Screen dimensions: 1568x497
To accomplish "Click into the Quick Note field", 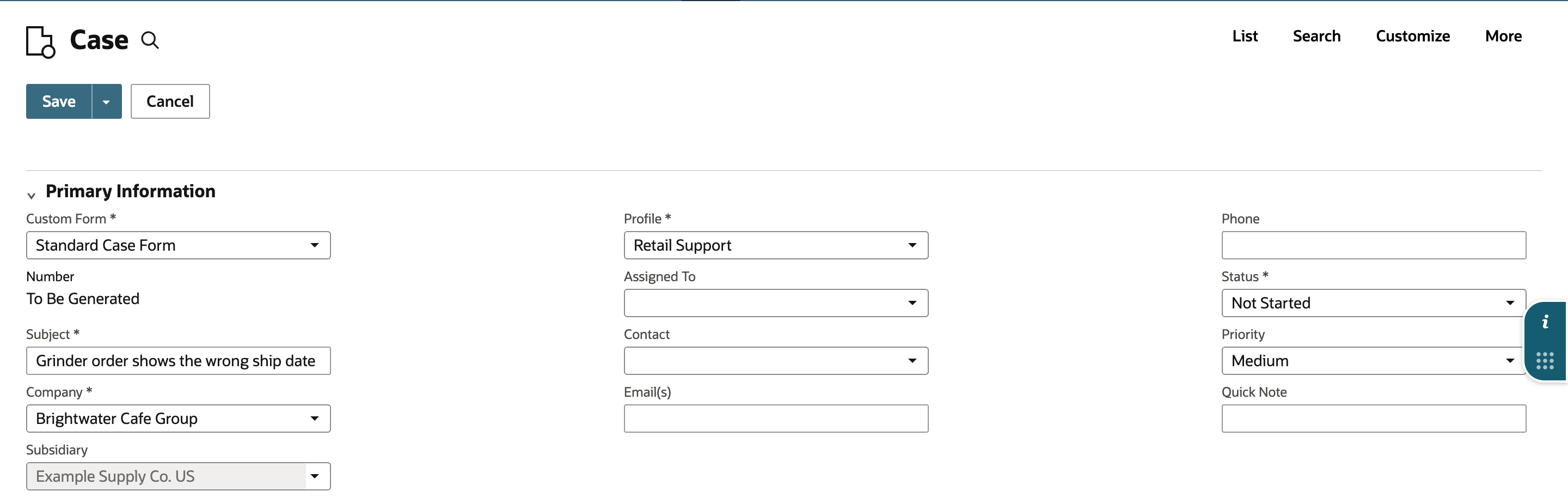I will tap(1373, 419).
